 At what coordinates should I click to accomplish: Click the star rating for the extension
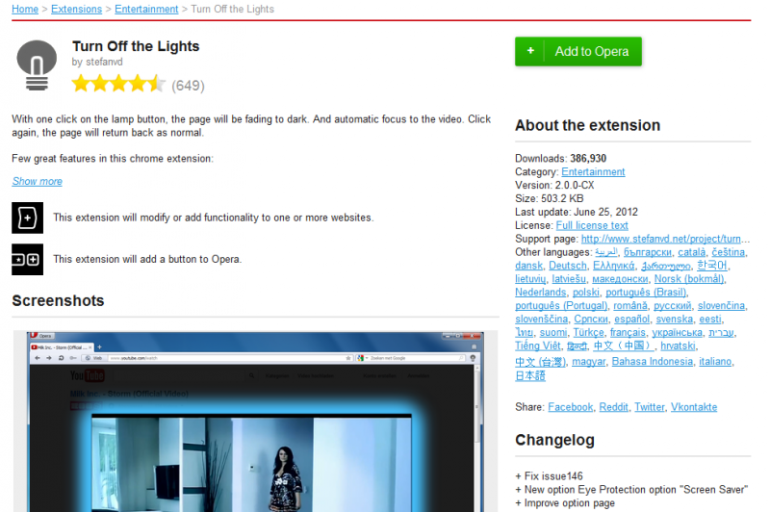coord(118,84)
